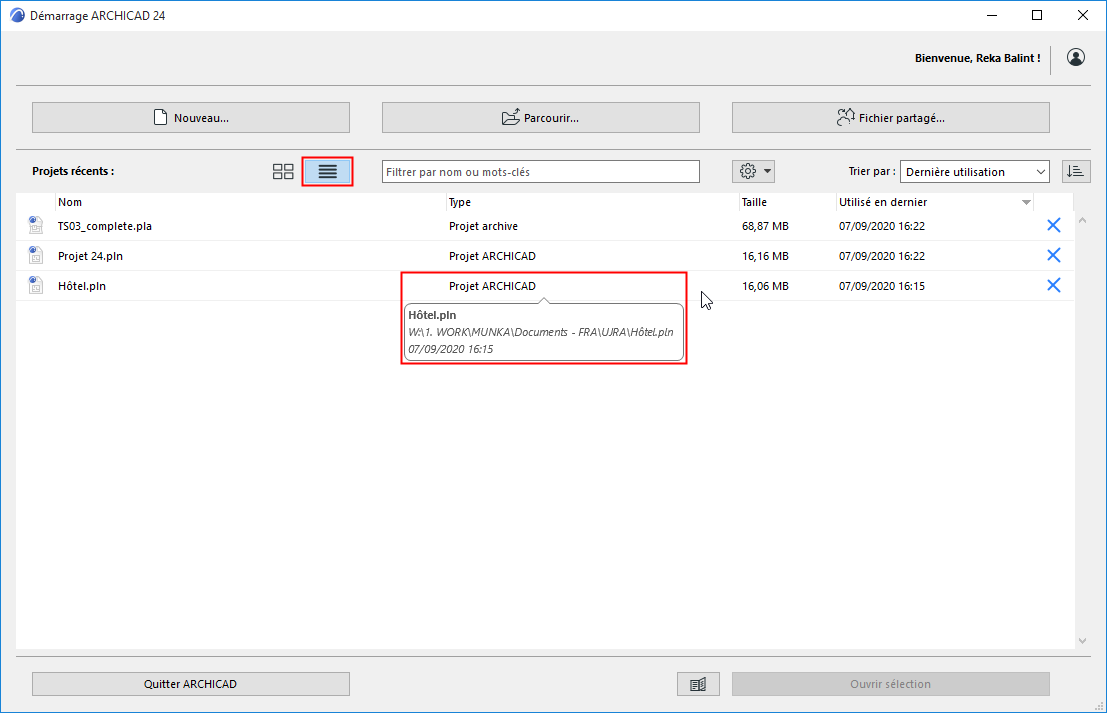The width and height of the screenshot is (1107, 713).
Task: Open the Trier par dropdown
Action: coord(975,172)
